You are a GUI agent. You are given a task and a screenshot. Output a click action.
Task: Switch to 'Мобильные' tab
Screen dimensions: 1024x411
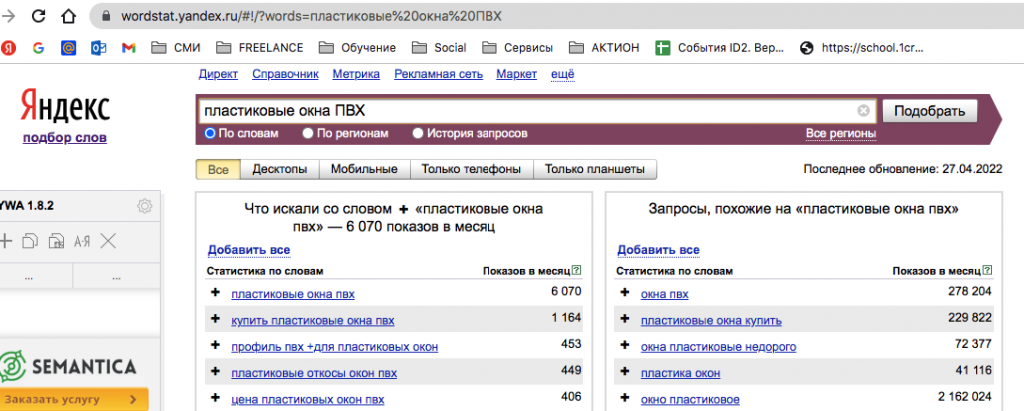tap(364, 170)
